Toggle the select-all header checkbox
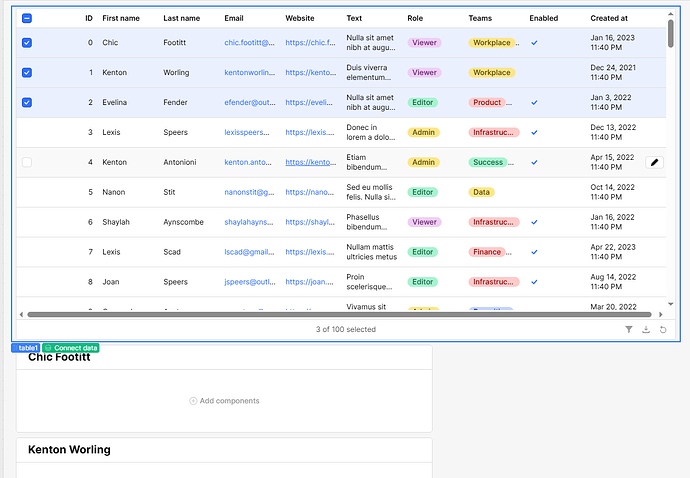The width and height of the screenshot is (690, 478). (x=27, y=18)
